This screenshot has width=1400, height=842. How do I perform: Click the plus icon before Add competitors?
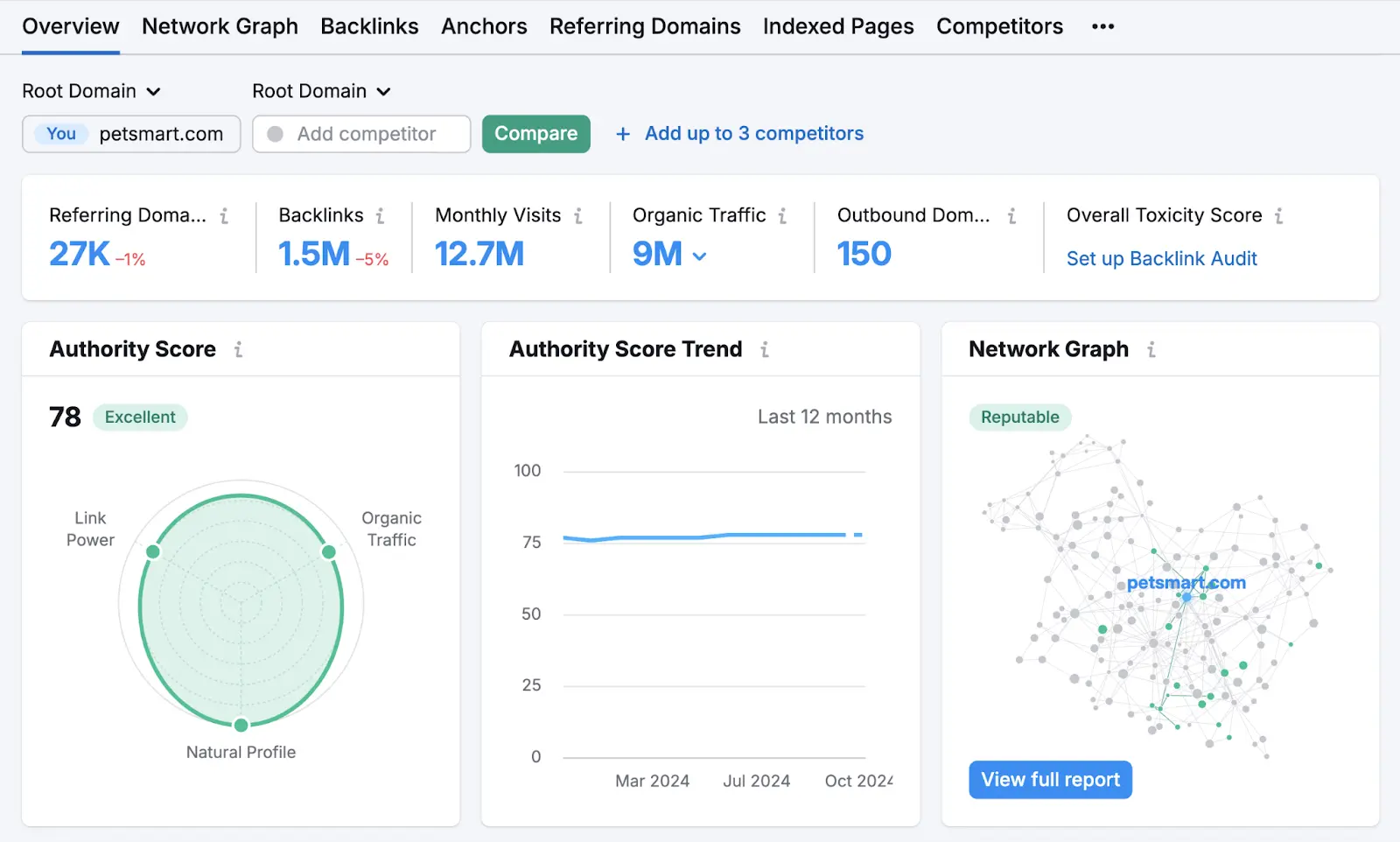click(623, 133)
